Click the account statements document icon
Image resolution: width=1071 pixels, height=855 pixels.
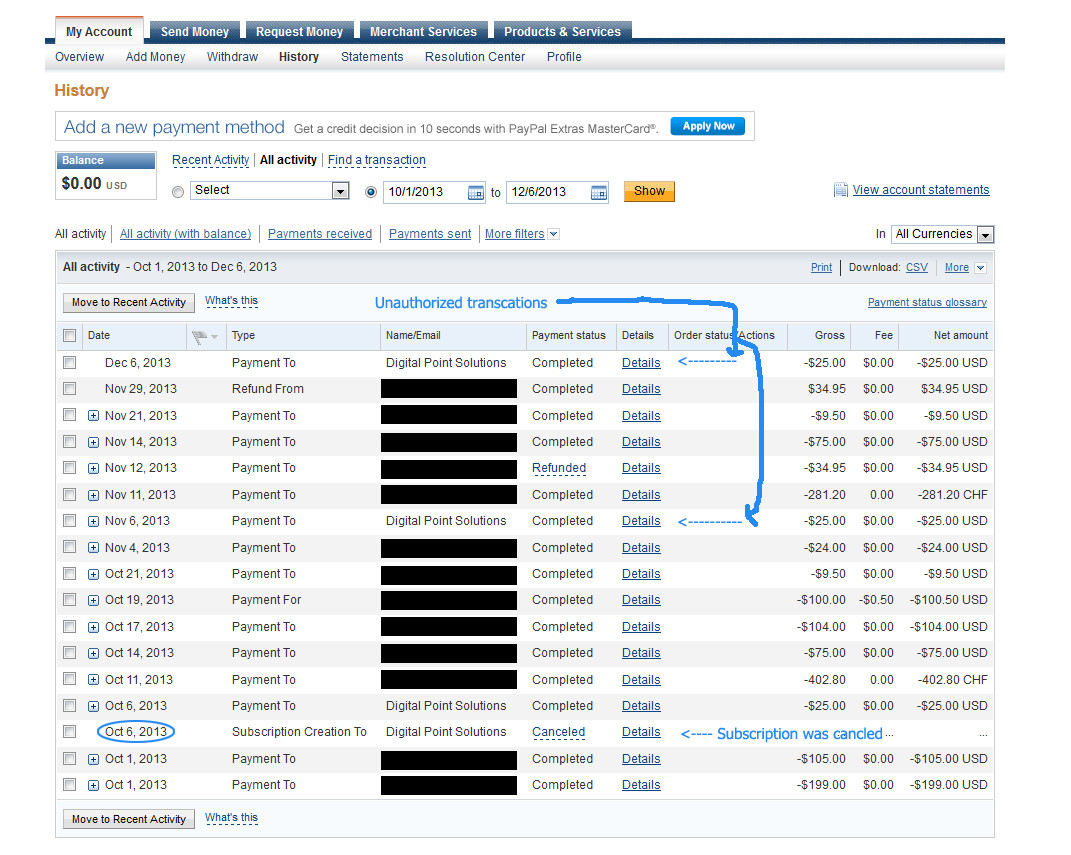[841, 190]
